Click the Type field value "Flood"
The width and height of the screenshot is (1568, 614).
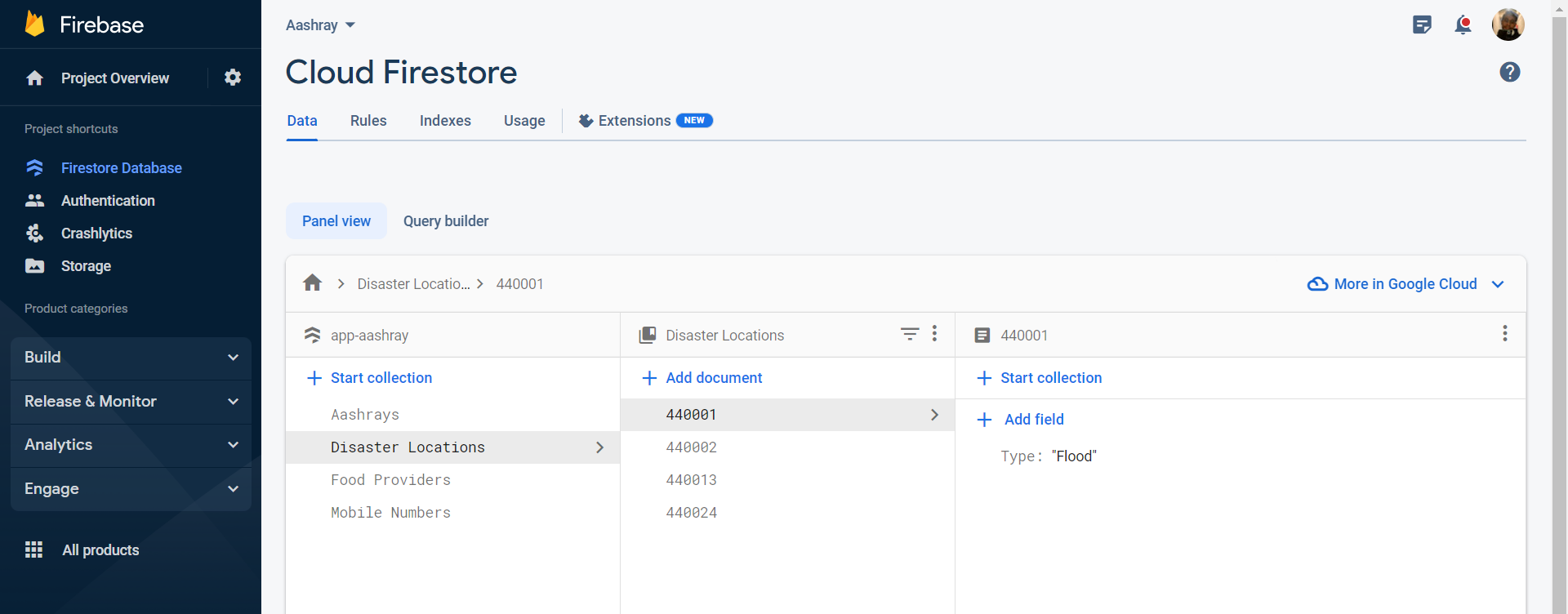(1074, 456)
